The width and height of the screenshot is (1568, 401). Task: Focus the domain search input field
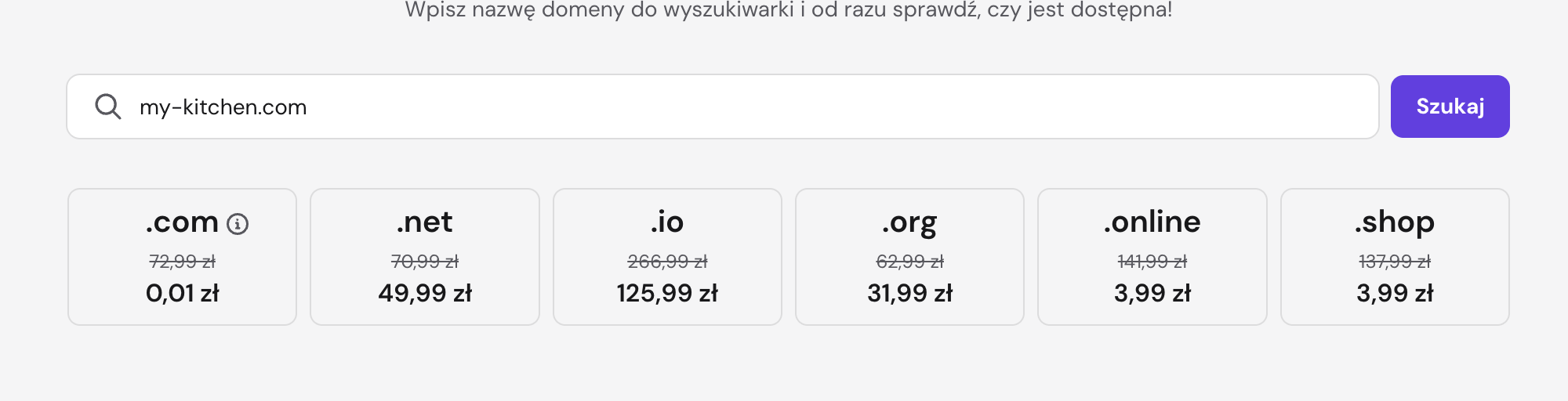[723, 107]
